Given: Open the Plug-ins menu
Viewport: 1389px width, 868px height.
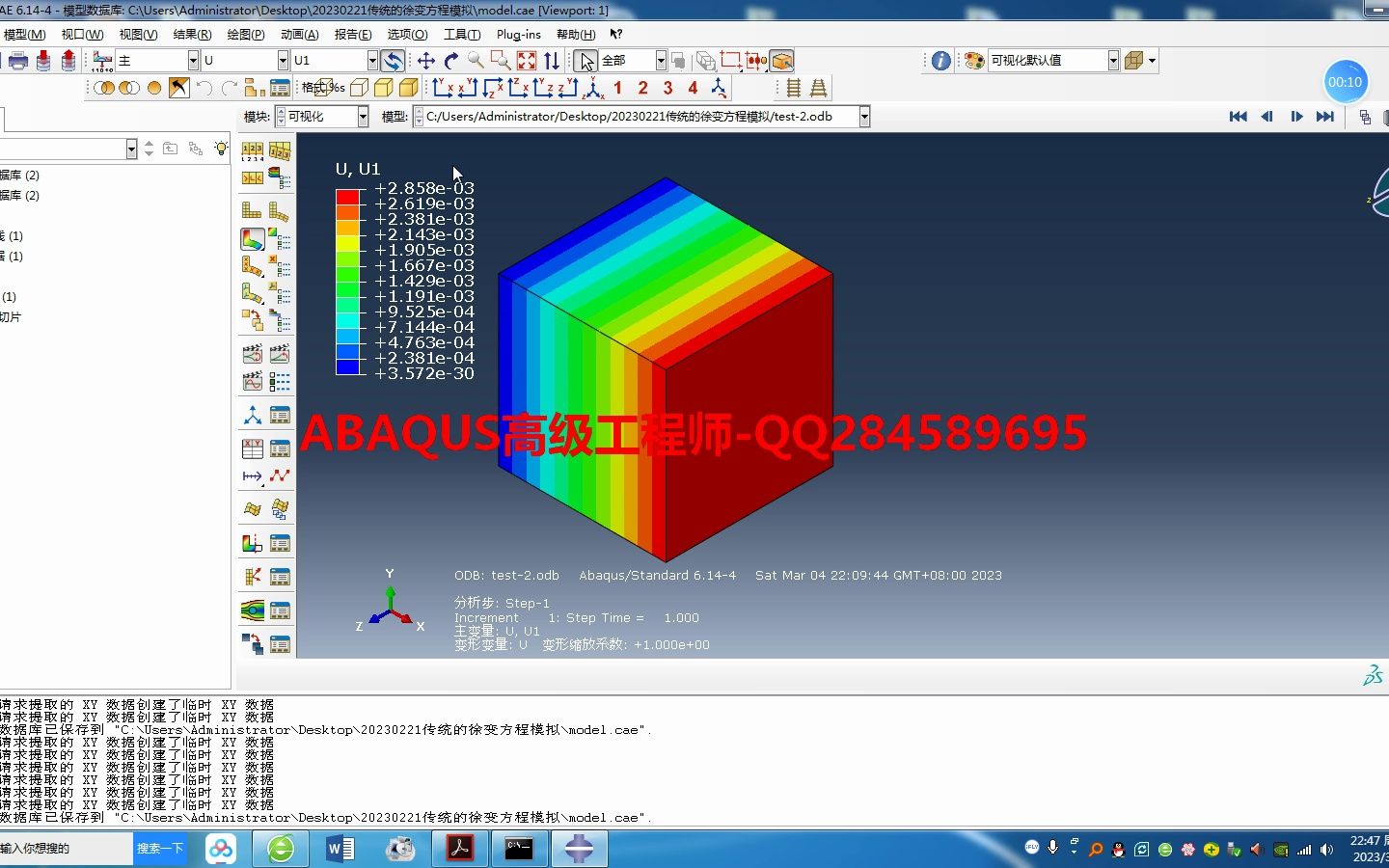Looking at the screenshot, I should click(519, 34).
